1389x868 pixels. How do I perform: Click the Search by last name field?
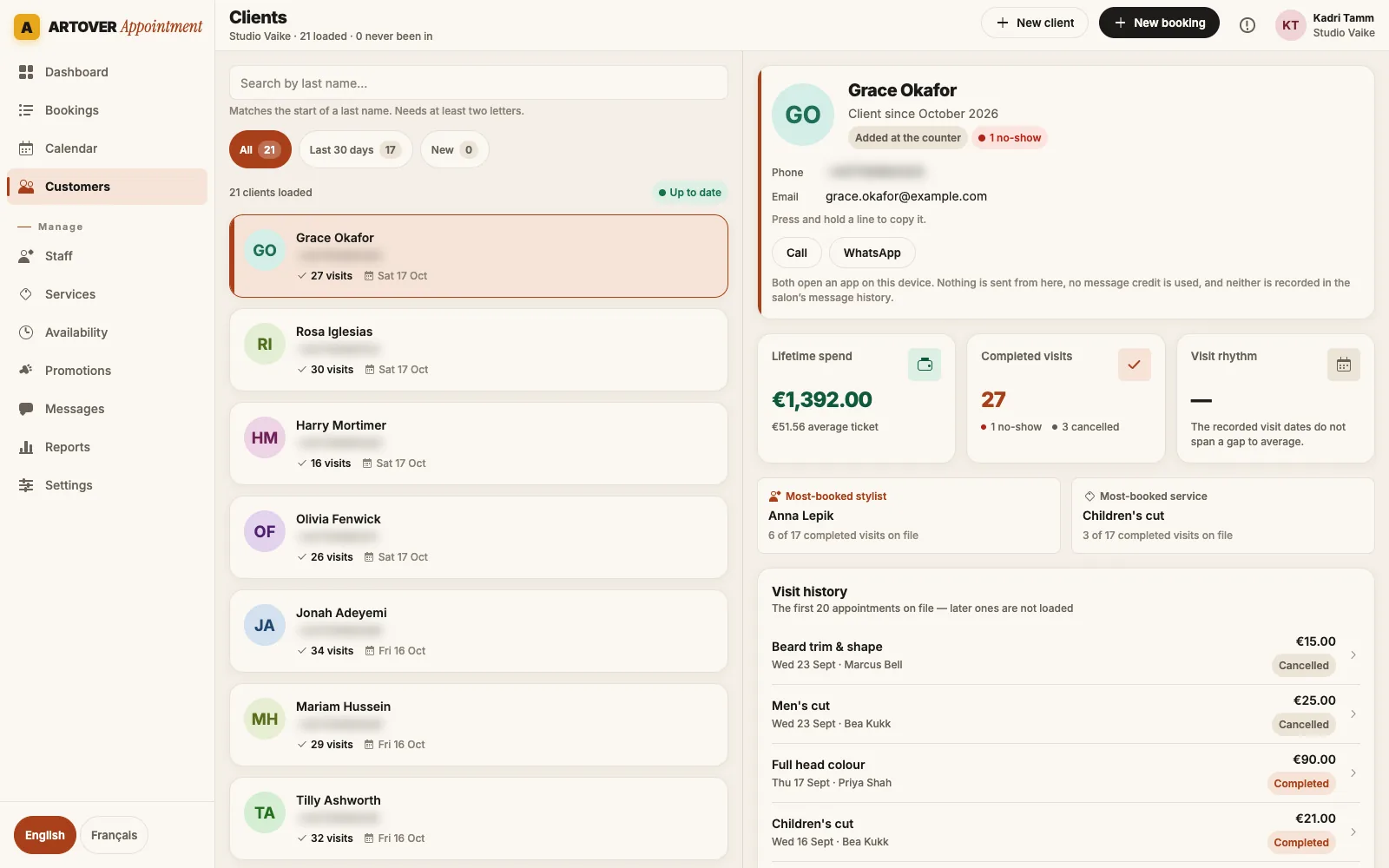click(478, 83)
